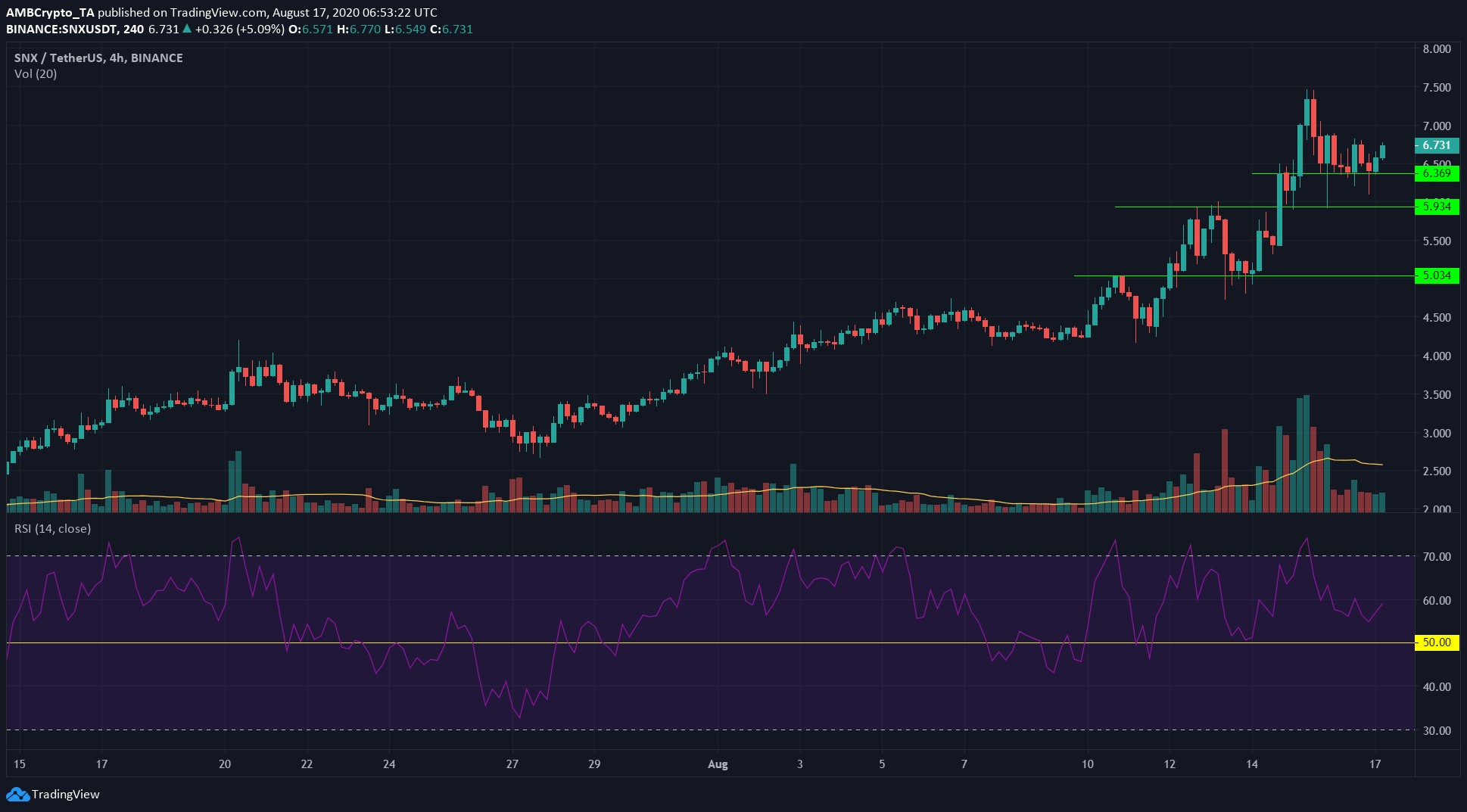Click the open value O:6.571 in header
The width and height of the screenshot is (1467, 812).
312,30
